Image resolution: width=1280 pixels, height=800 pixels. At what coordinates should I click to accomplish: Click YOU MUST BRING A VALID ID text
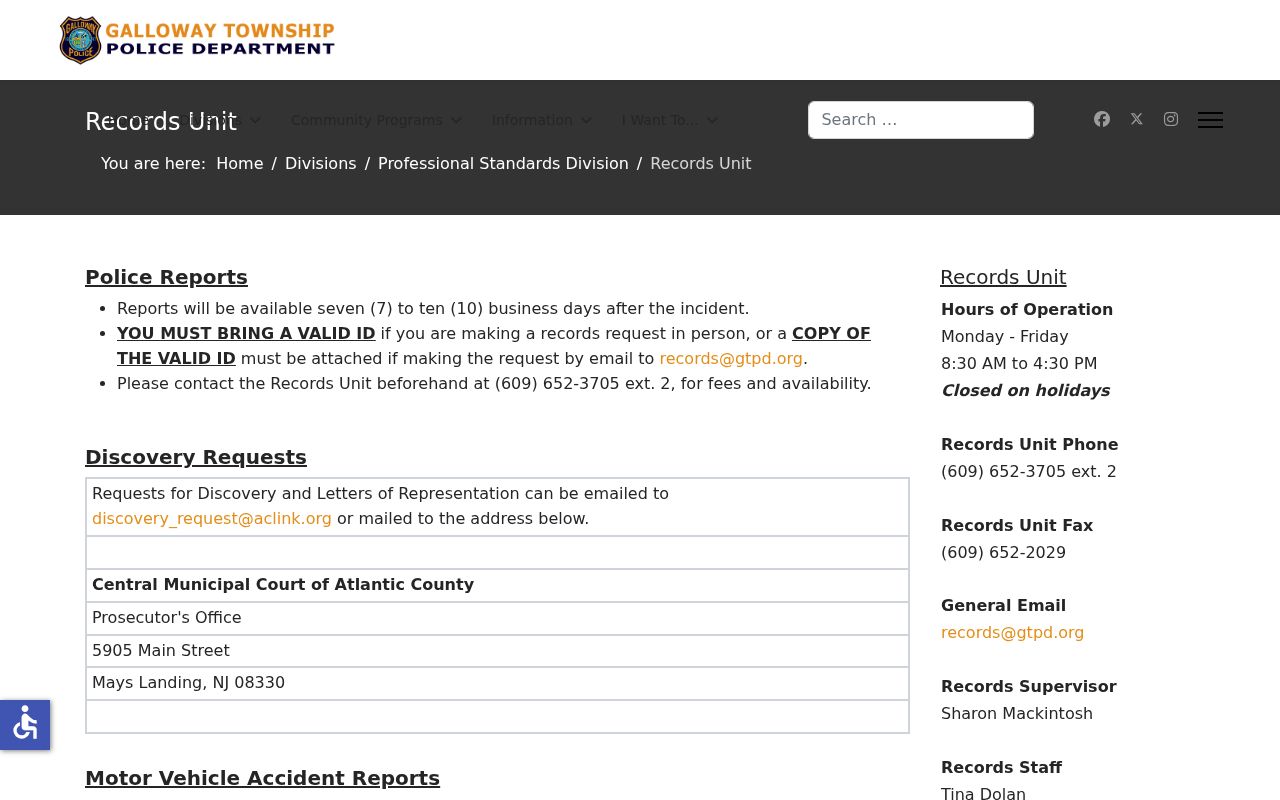[246, 333]
